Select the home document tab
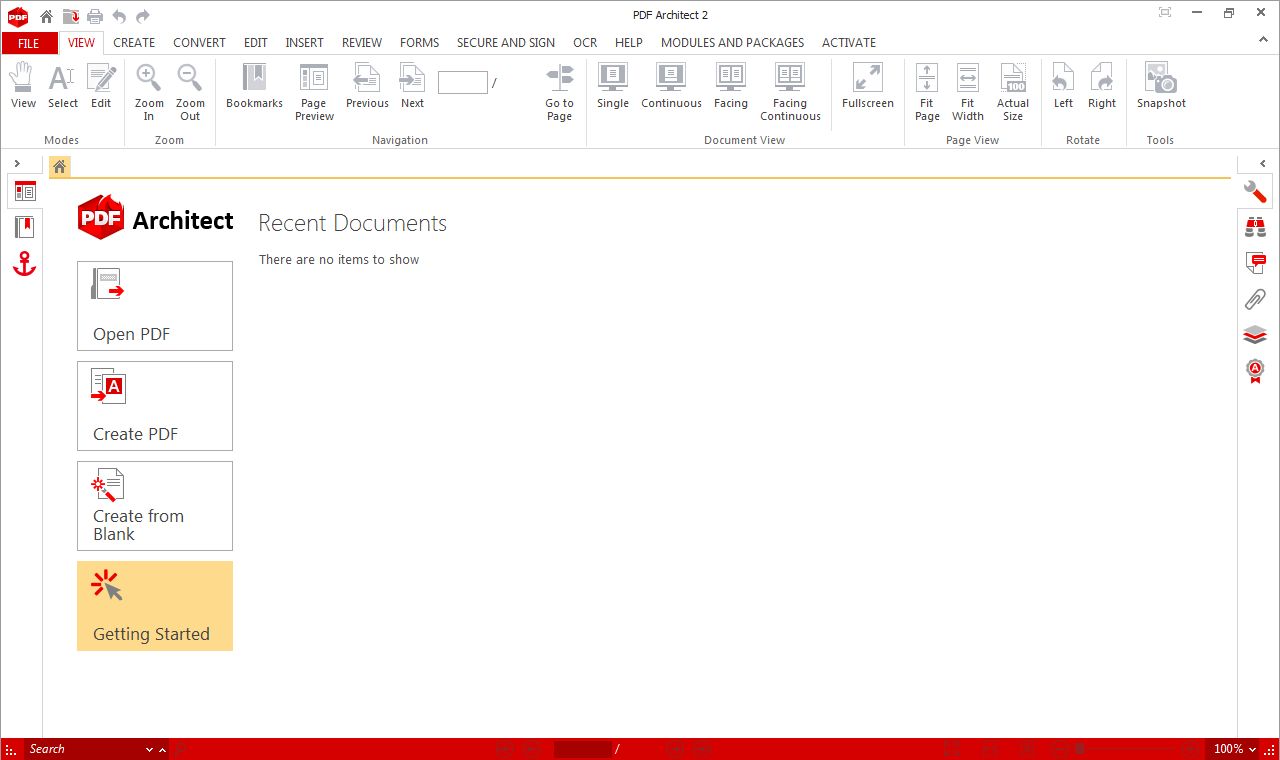 click(60, 167)
